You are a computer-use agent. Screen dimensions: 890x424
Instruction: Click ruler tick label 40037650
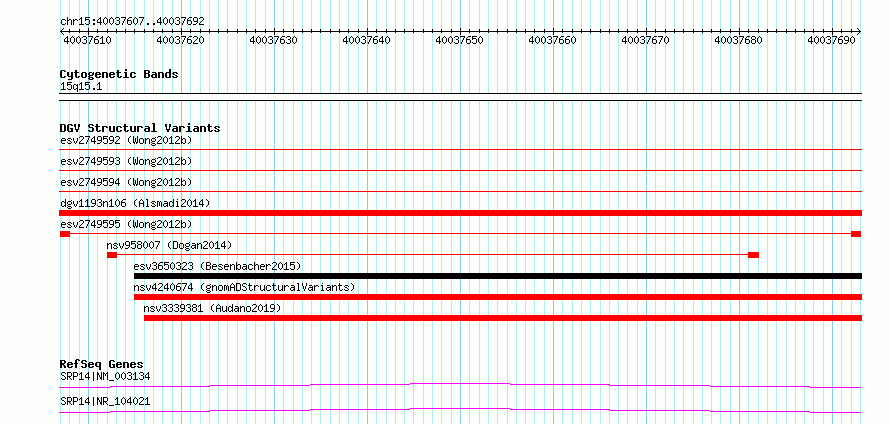pos(459,40)
